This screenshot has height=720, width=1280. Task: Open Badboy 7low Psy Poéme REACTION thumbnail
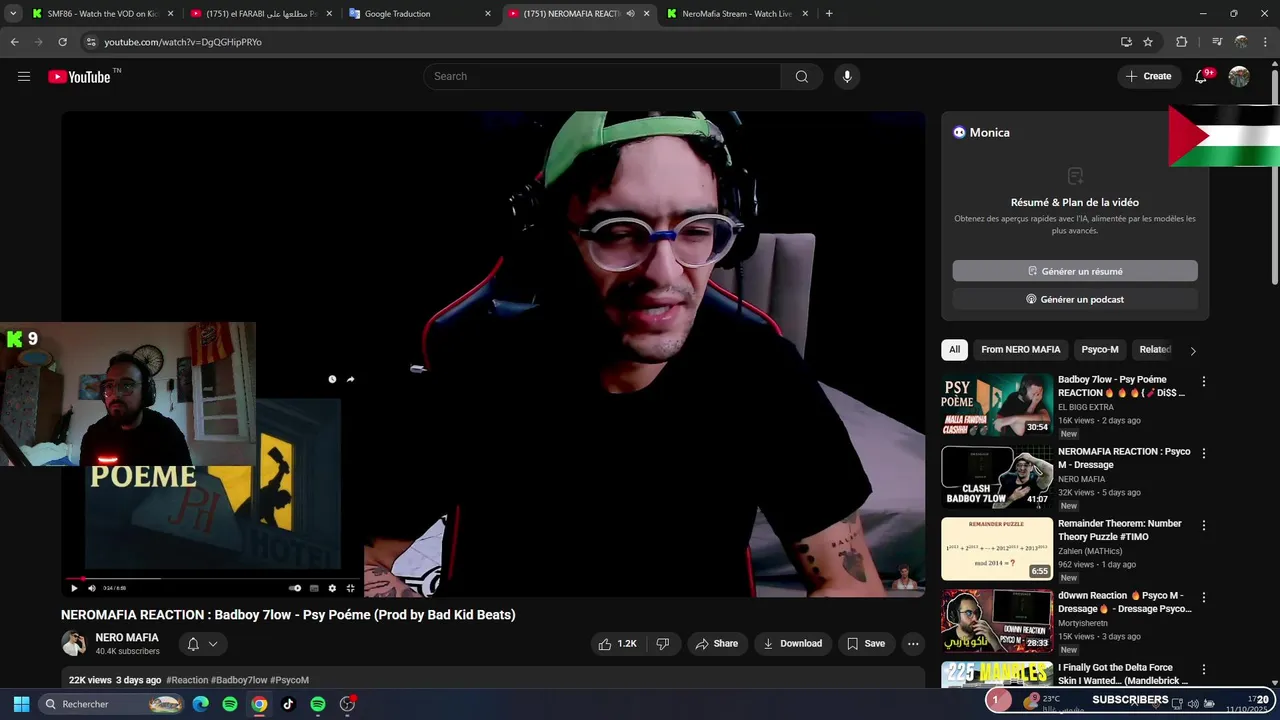click(x=997, y=405)
